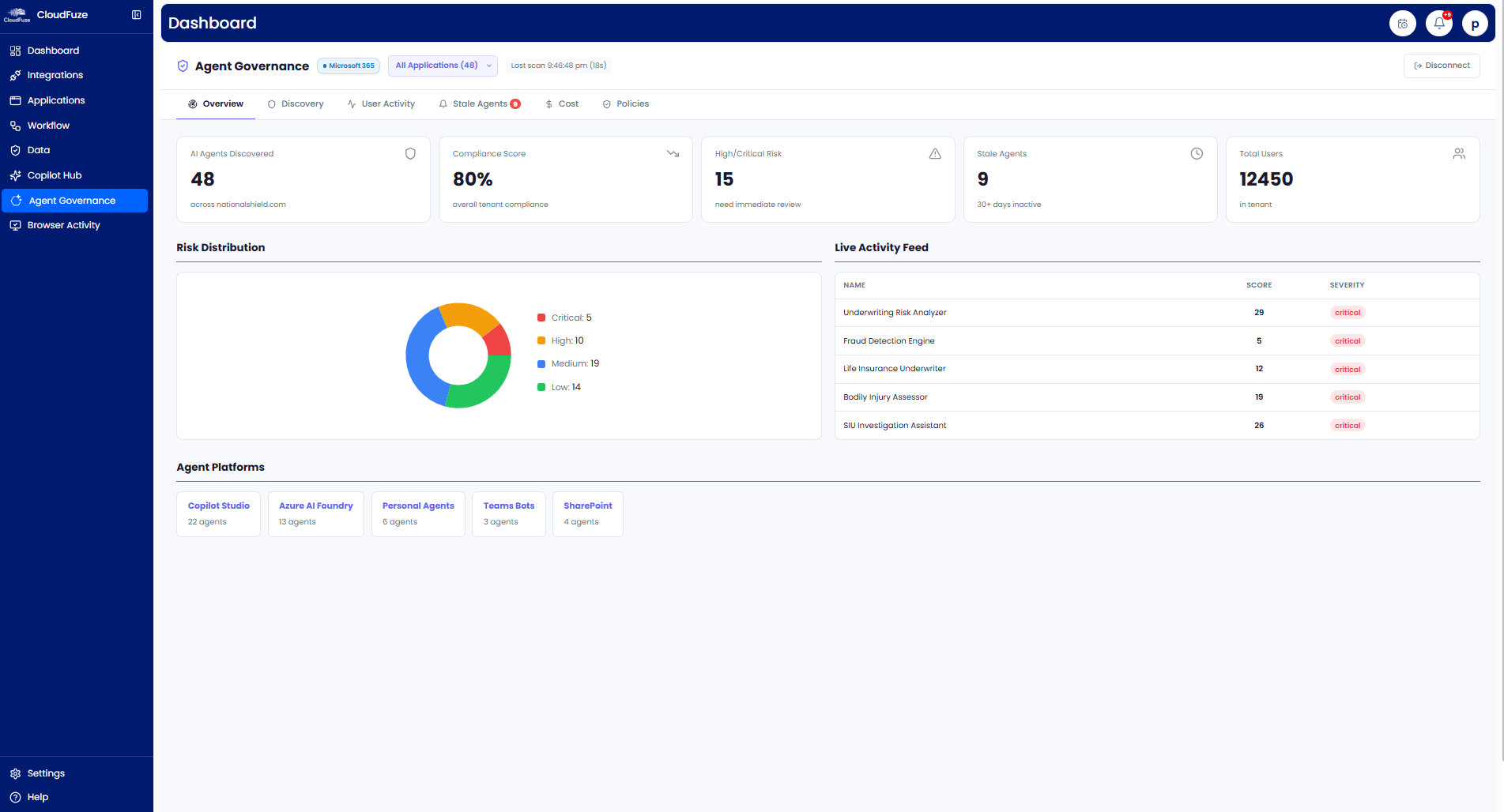Viewport: 1504px width, 812px height.
Task: Click users icon on Total Users card
Action: [x=1459, y=154]
